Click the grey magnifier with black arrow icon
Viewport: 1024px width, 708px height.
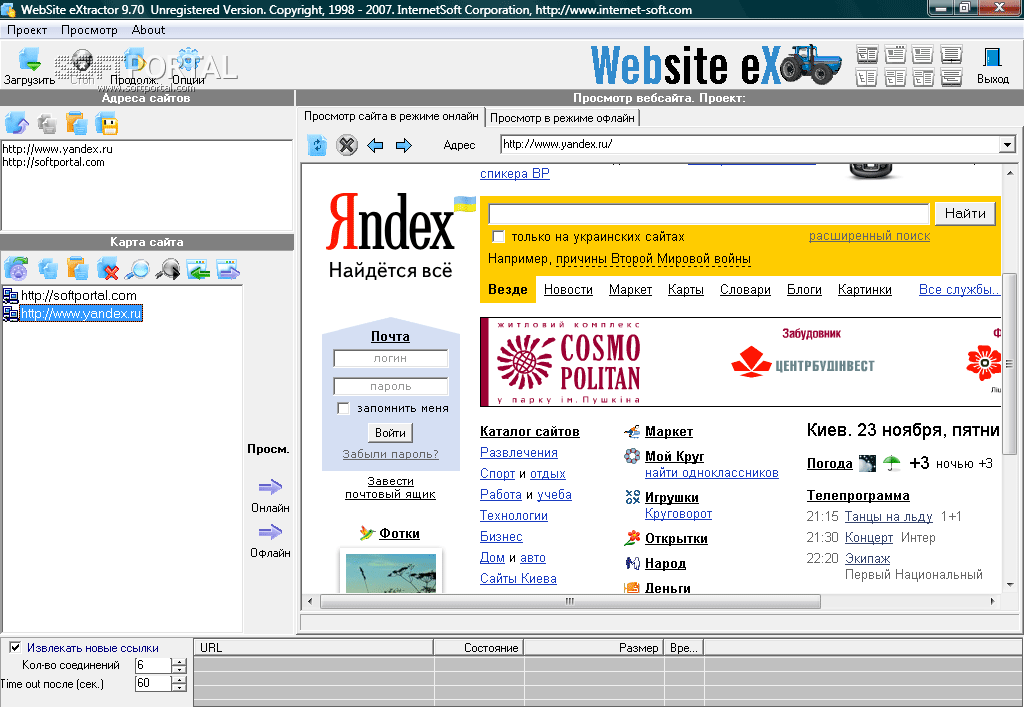pos(168,268)
